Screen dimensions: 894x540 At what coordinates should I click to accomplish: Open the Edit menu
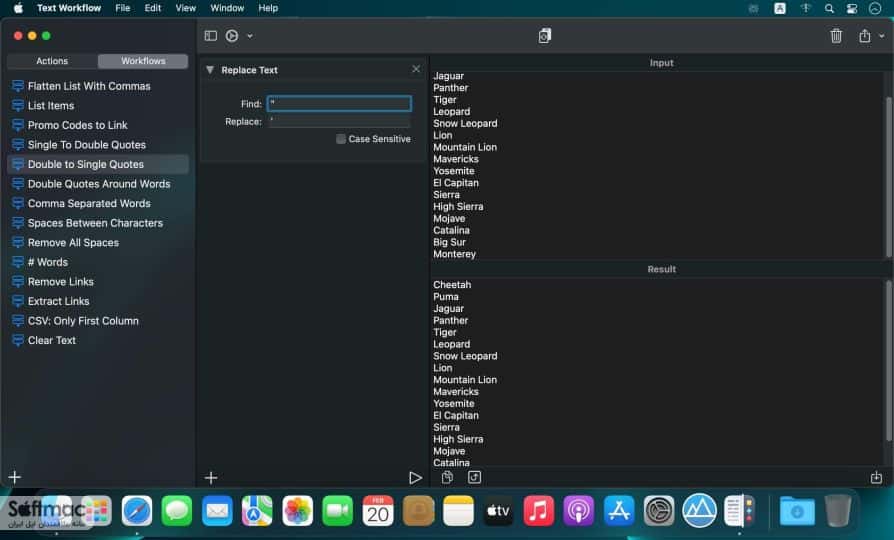152,8
